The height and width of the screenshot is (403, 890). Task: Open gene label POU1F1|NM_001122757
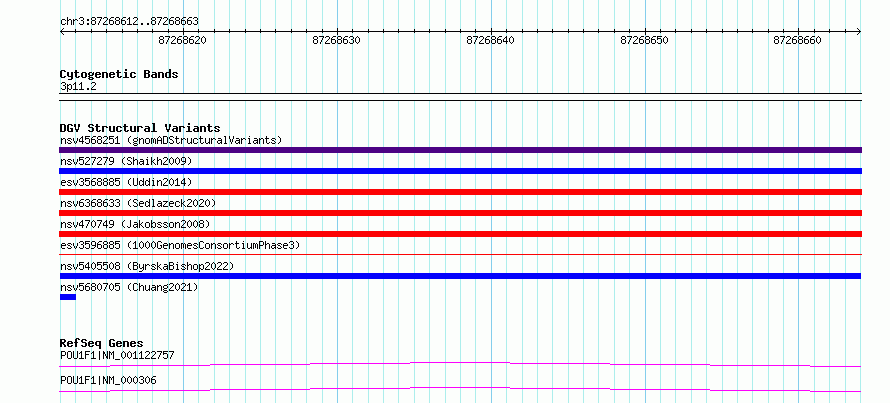point(117,355)
